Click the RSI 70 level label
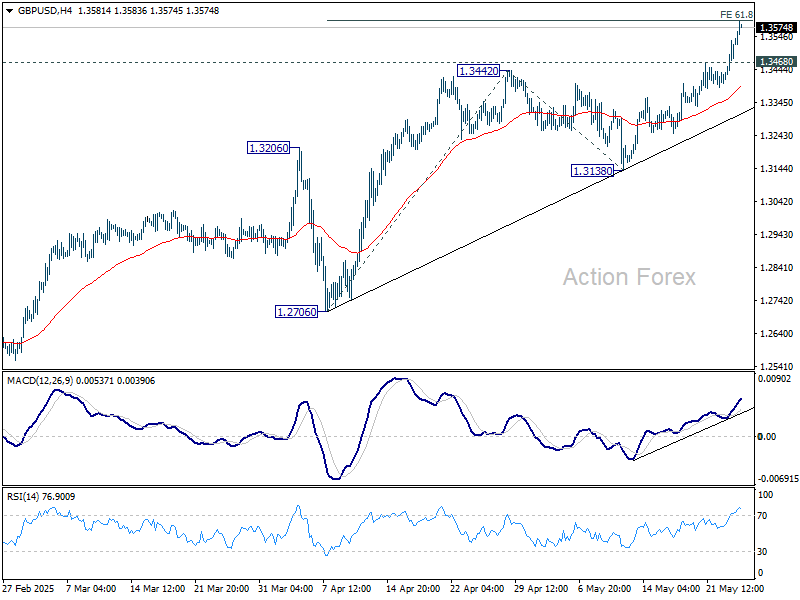Screen dimensions: 800x600 click(x=762, y=516)
